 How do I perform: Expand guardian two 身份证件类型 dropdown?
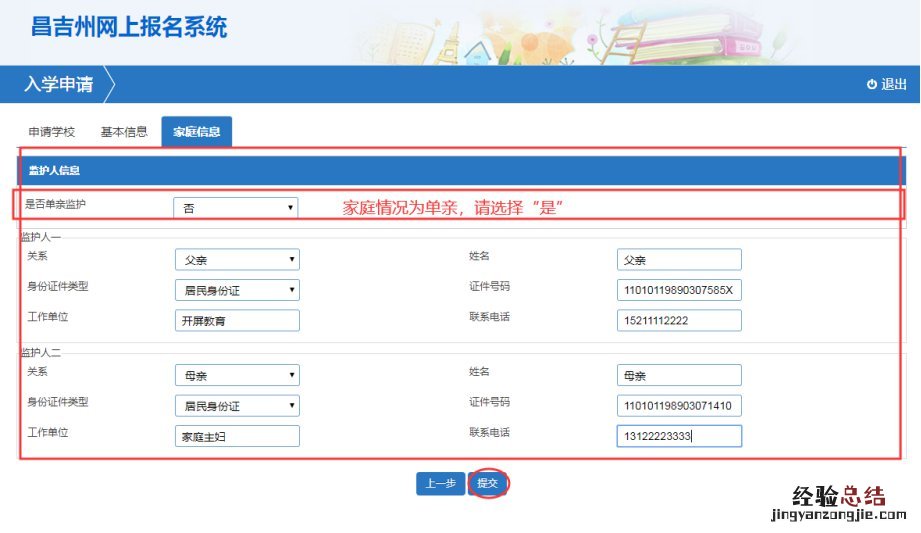pyautogui.click(x=236, y=406)
